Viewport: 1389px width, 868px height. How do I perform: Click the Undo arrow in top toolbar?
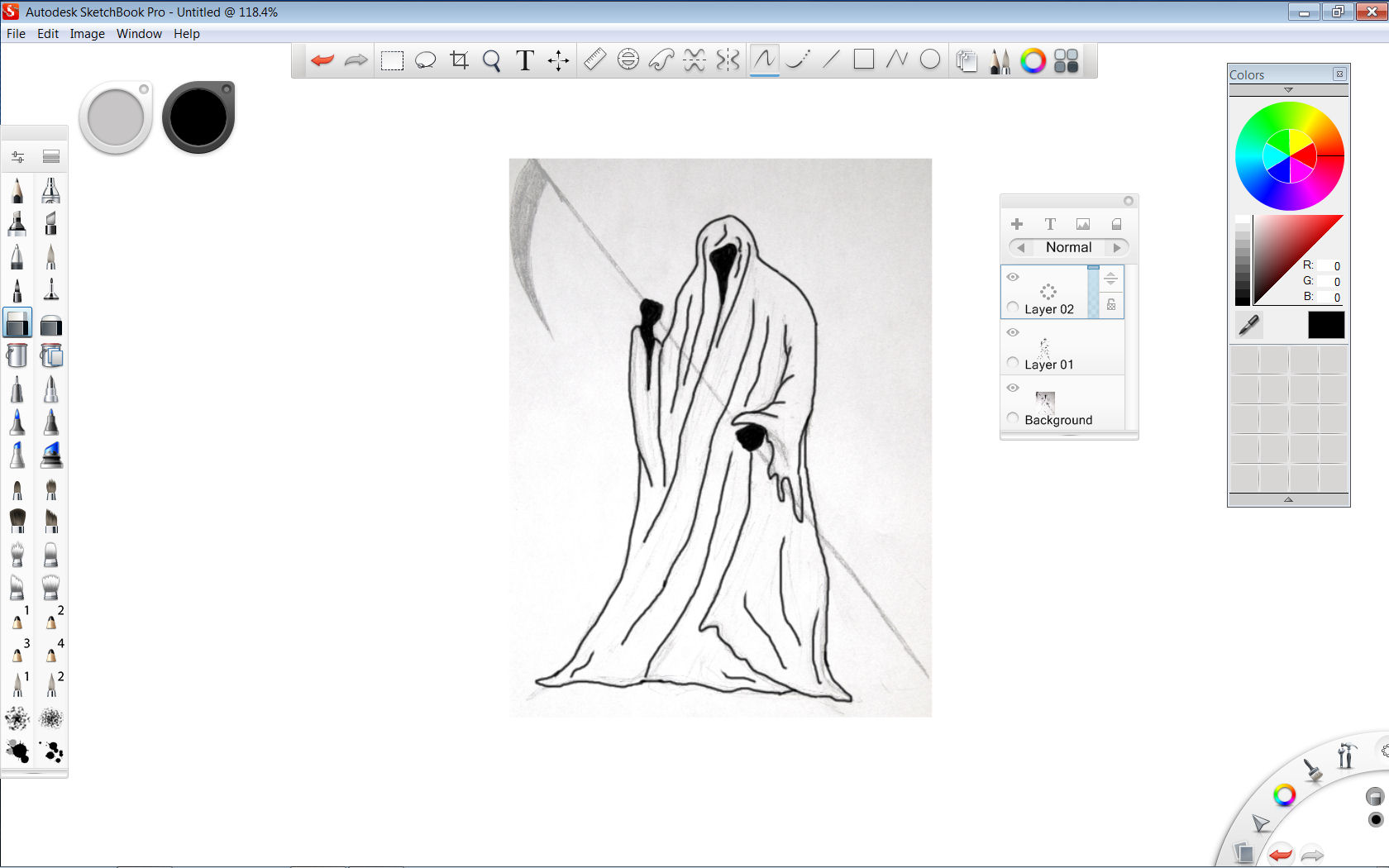coord(322,60)
